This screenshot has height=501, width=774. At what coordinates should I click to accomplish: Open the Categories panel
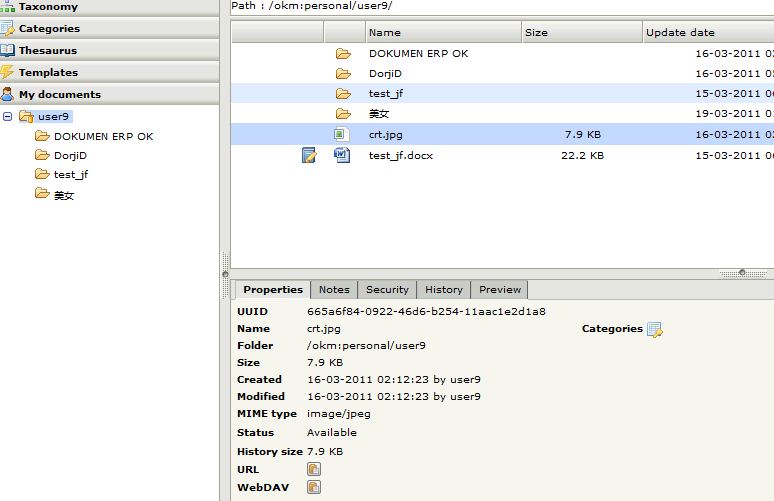click(109, 28)
